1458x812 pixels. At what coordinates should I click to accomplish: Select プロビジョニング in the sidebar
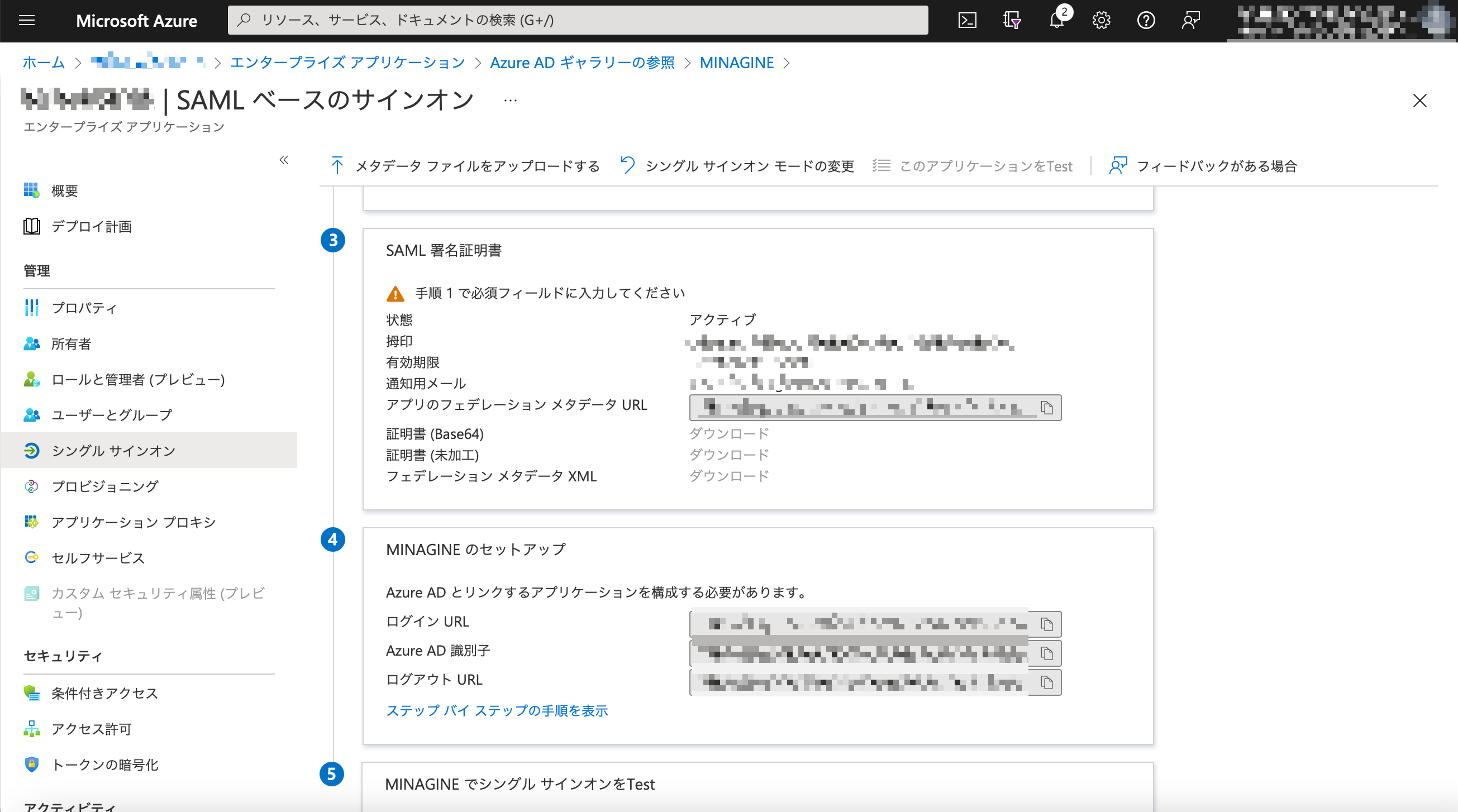[x=104, y=486]
